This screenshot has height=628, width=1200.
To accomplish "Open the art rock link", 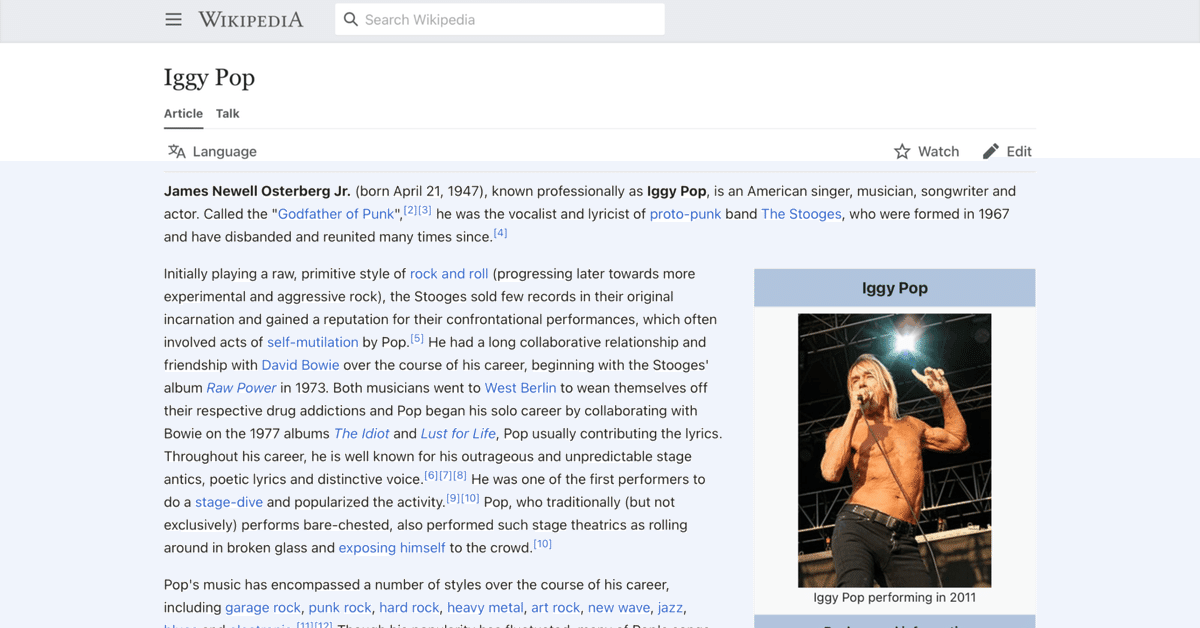I will pos(556,608).
